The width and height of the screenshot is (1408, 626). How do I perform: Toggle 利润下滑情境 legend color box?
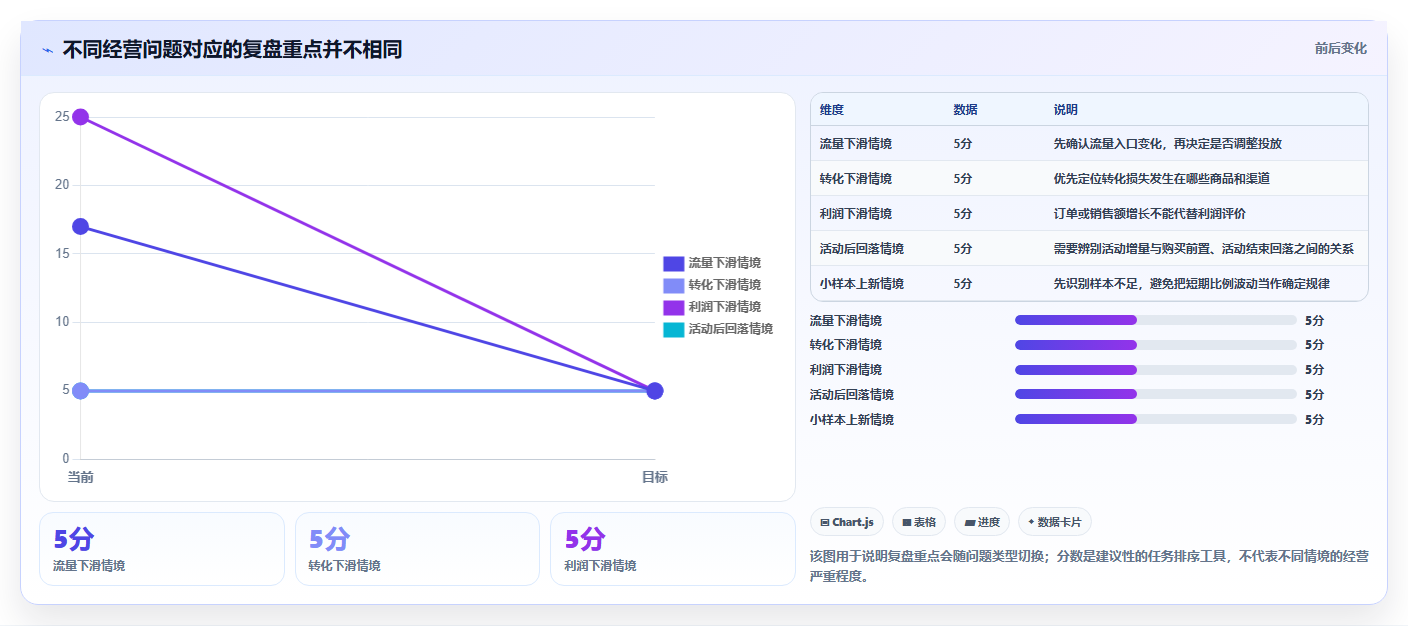pos(673,307)
